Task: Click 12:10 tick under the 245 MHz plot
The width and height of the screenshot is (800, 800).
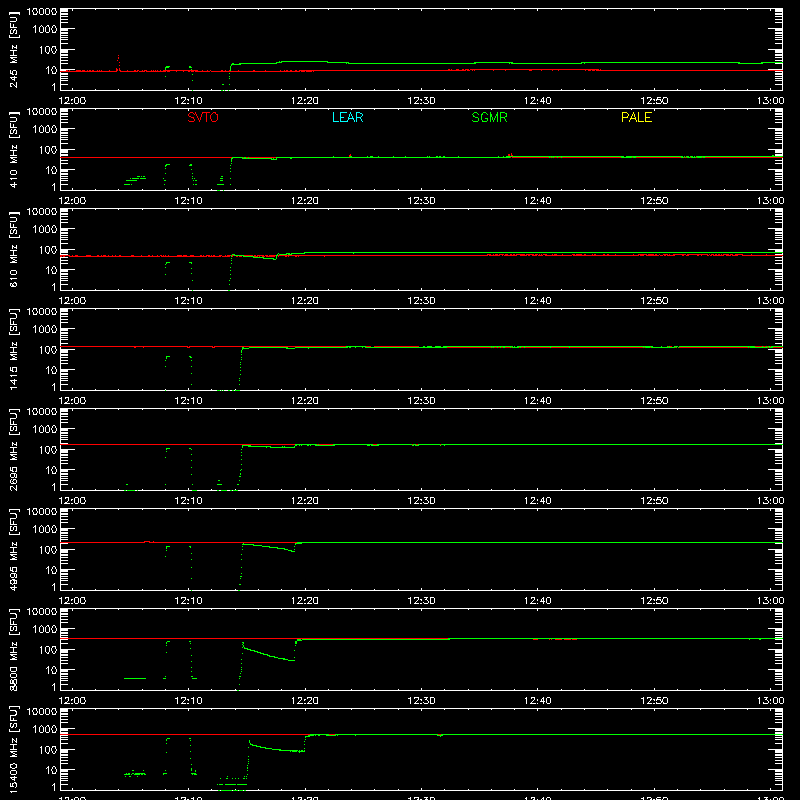Action: 188,101
